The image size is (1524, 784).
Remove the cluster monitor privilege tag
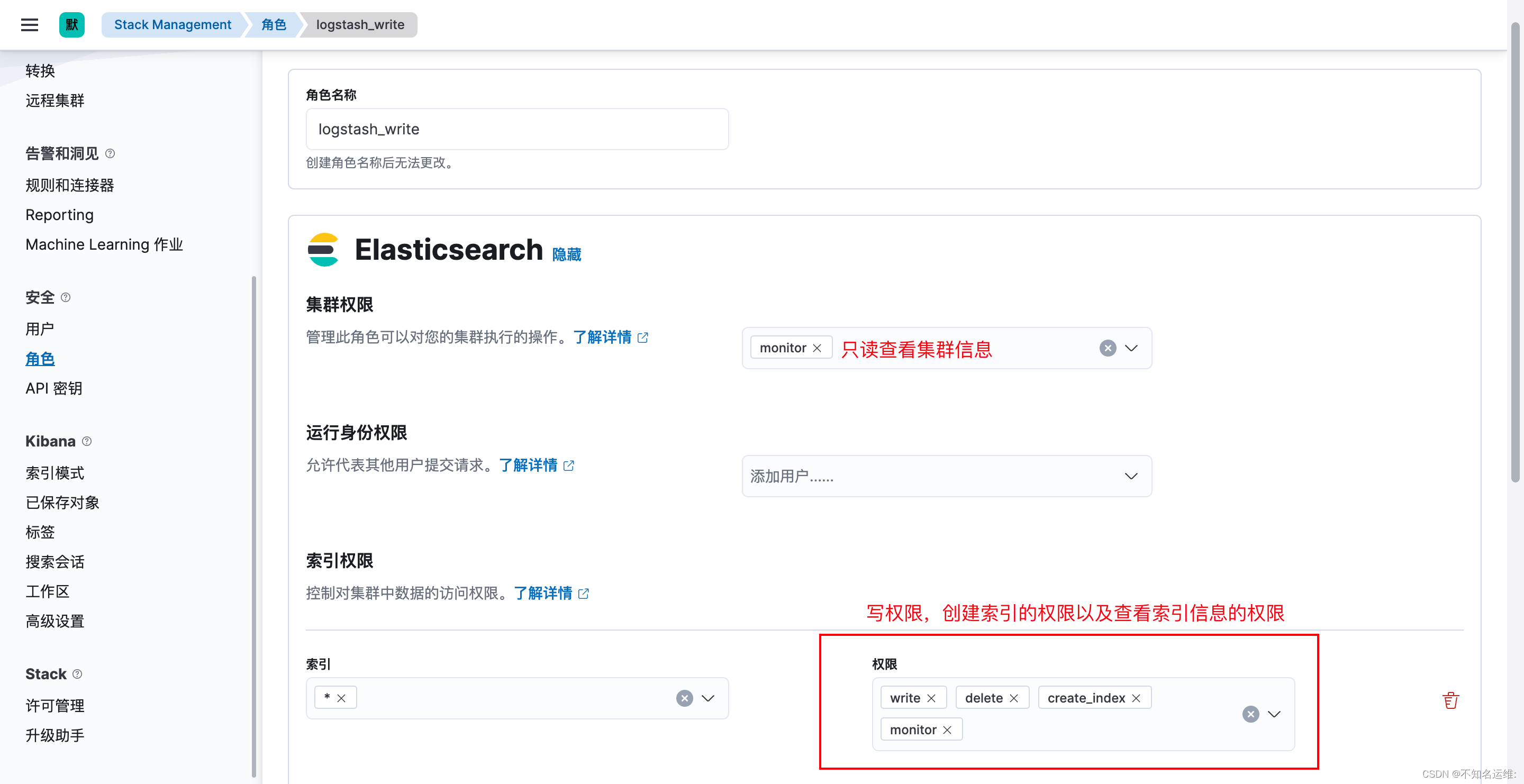click(x=817, y=348)
